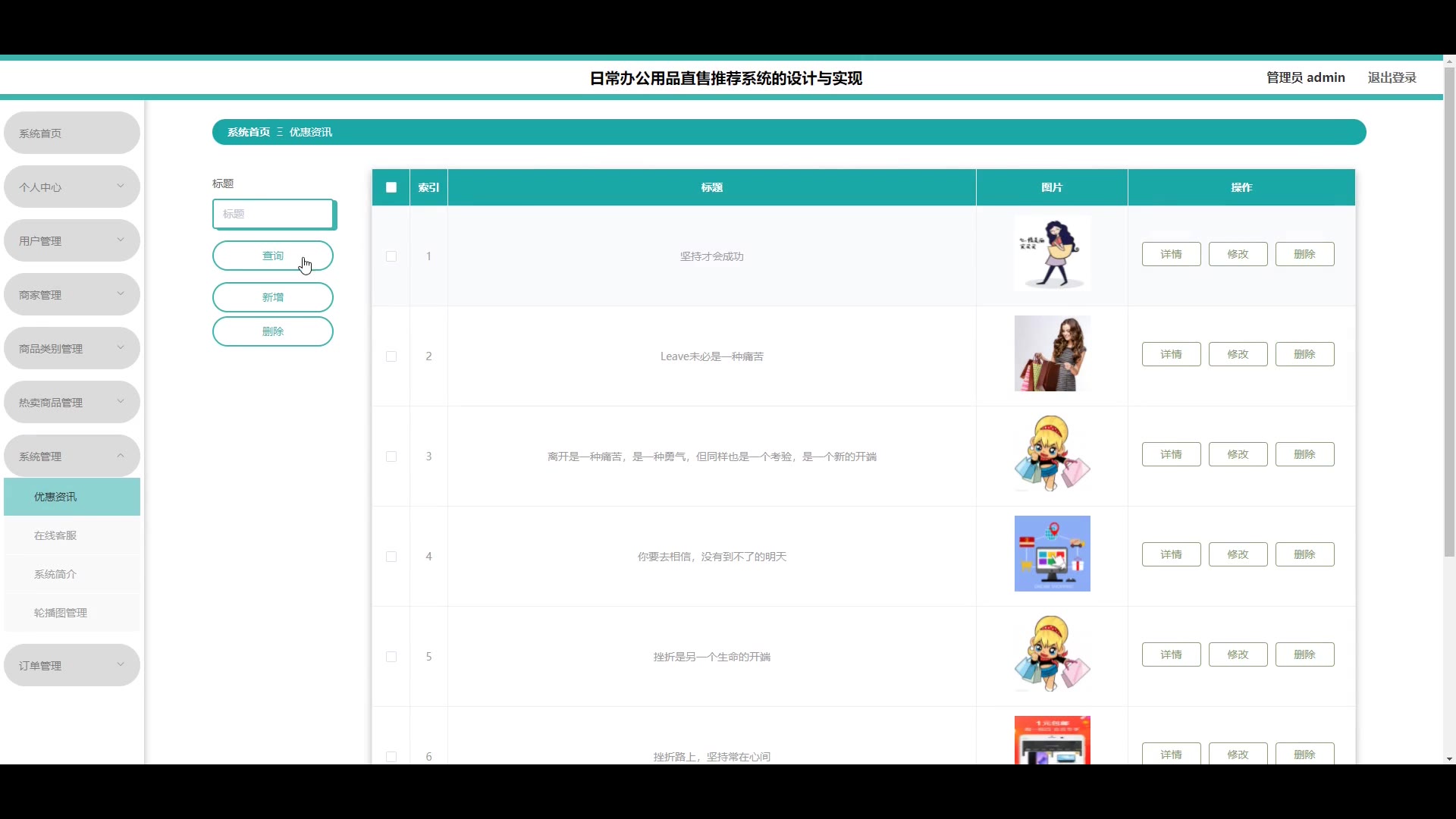Click 修改 for Leave未必是一种痛苦

(1238, 354)
